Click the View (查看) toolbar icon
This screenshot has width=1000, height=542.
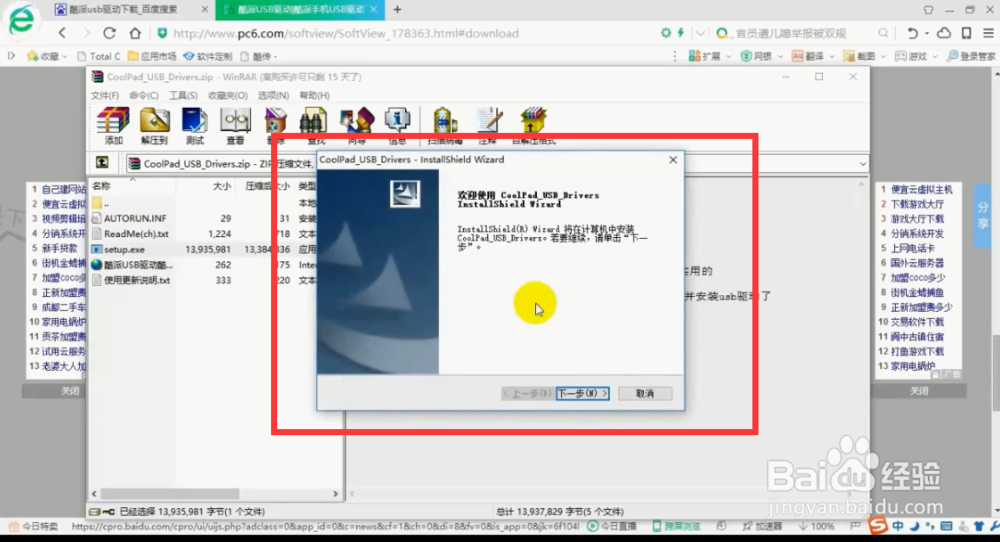(235, 126)
